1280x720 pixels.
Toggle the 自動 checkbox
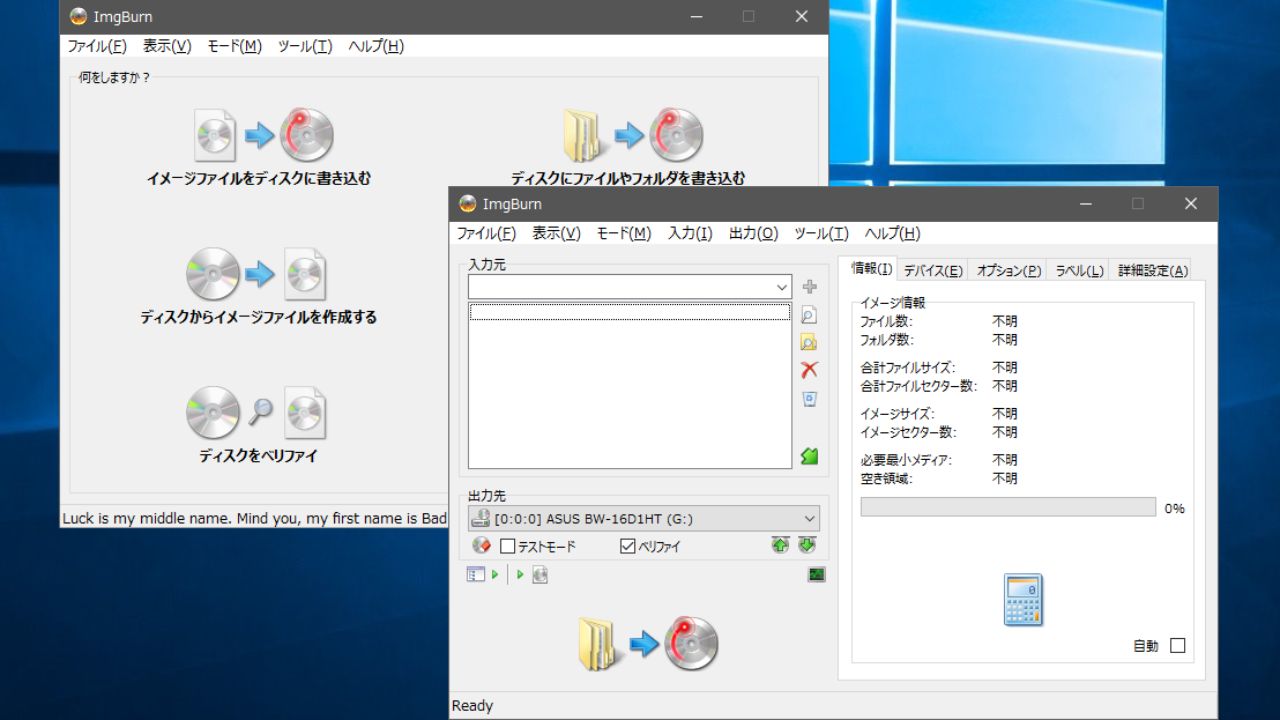pos(1178,646)
